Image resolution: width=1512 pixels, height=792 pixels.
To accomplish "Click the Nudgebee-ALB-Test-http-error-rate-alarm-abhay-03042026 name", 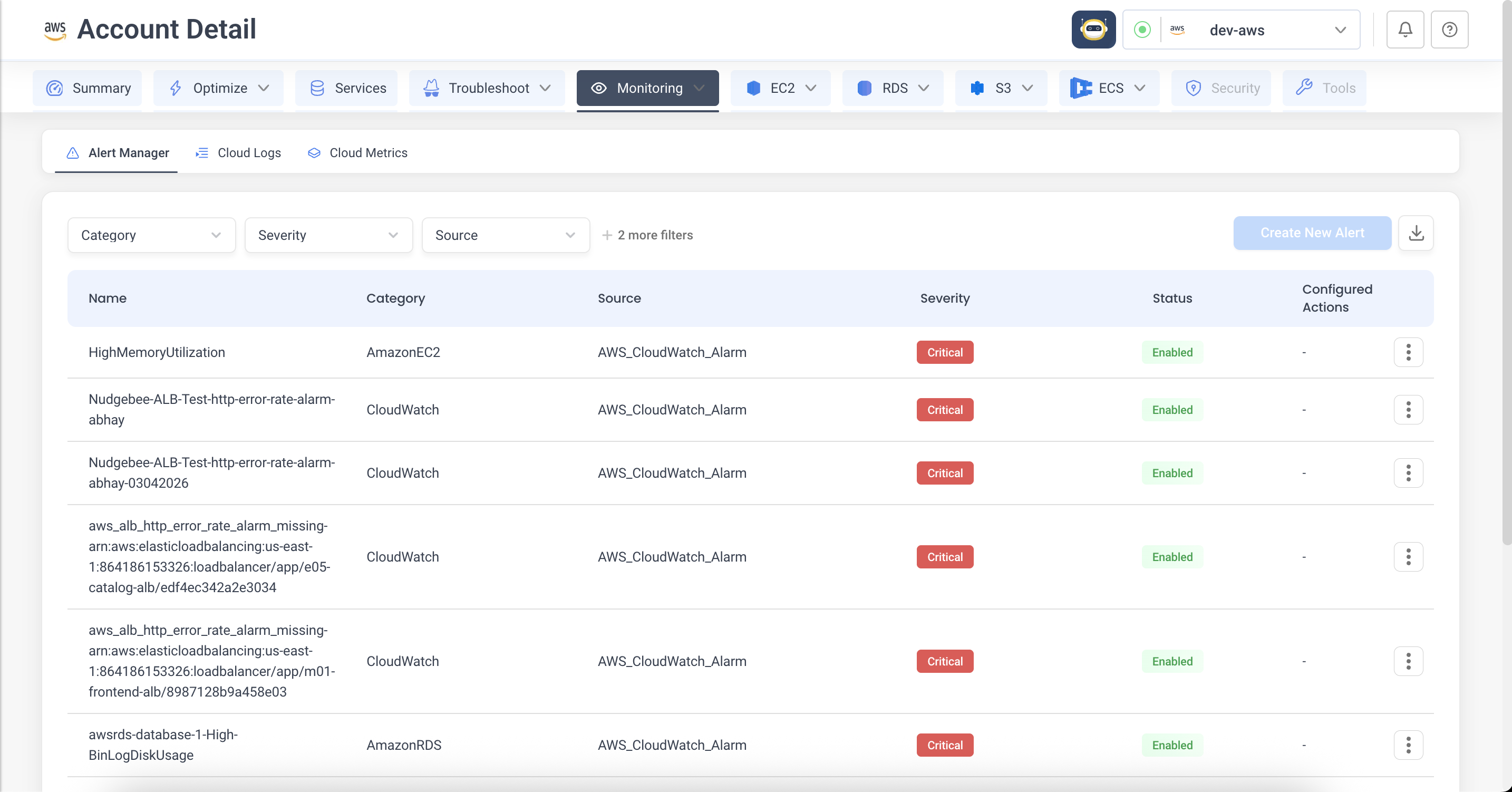I will [211, 473].
